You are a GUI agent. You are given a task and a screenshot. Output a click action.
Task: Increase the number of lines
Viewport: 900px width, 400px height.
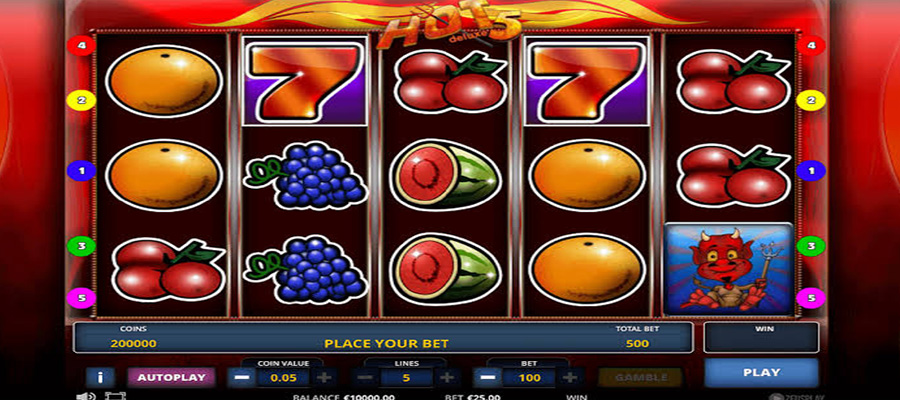[447, 378]
